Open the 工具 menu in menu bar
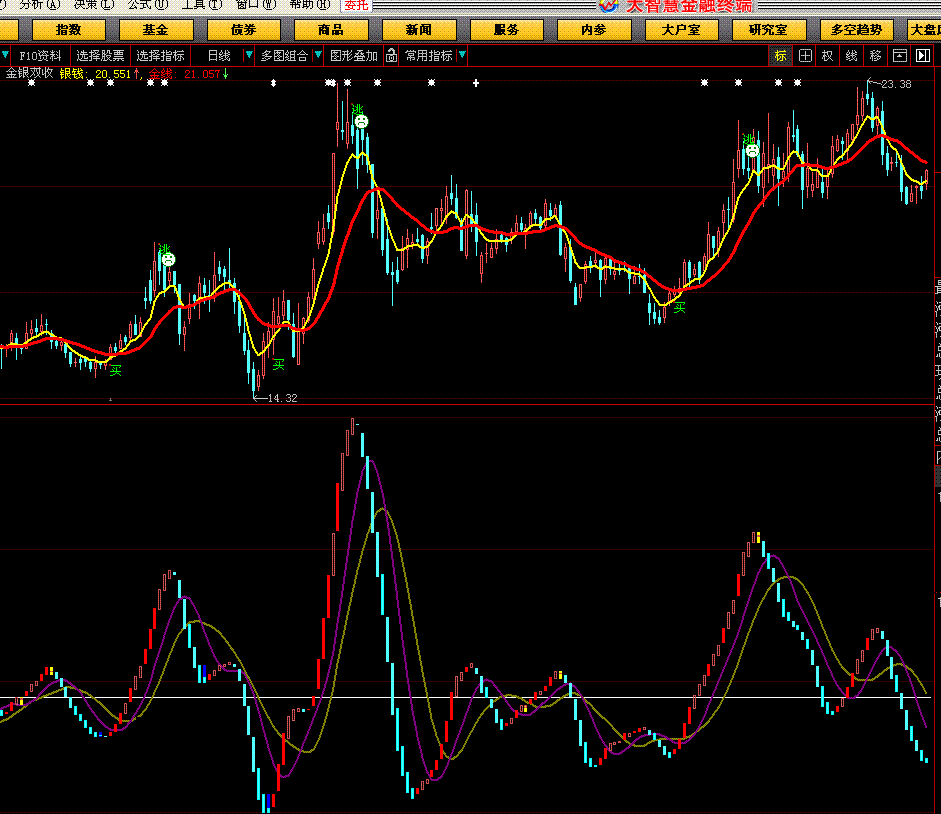This screenshot has height=814, width=941. coord(201,5)
